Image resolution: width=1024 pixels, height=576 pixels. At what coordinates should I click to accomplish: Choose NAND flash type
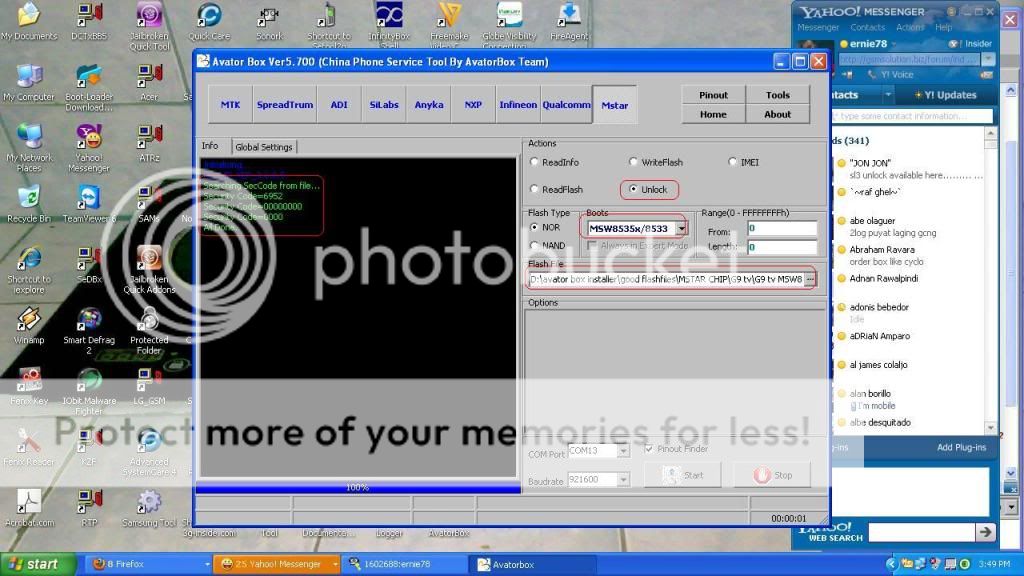535,245
